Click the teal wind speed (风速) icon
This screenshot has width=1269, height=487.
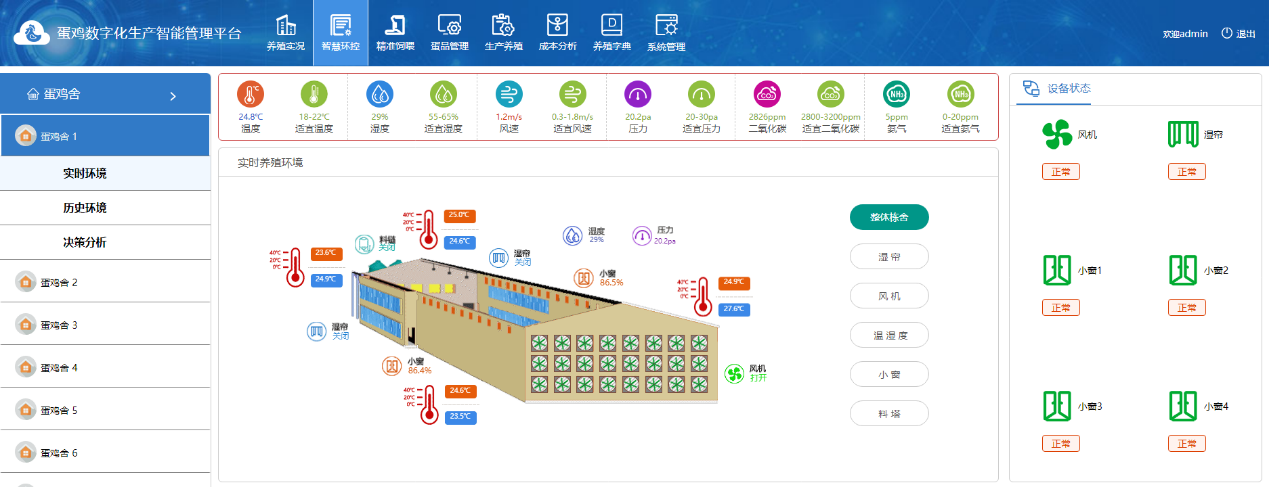(509, 95)
